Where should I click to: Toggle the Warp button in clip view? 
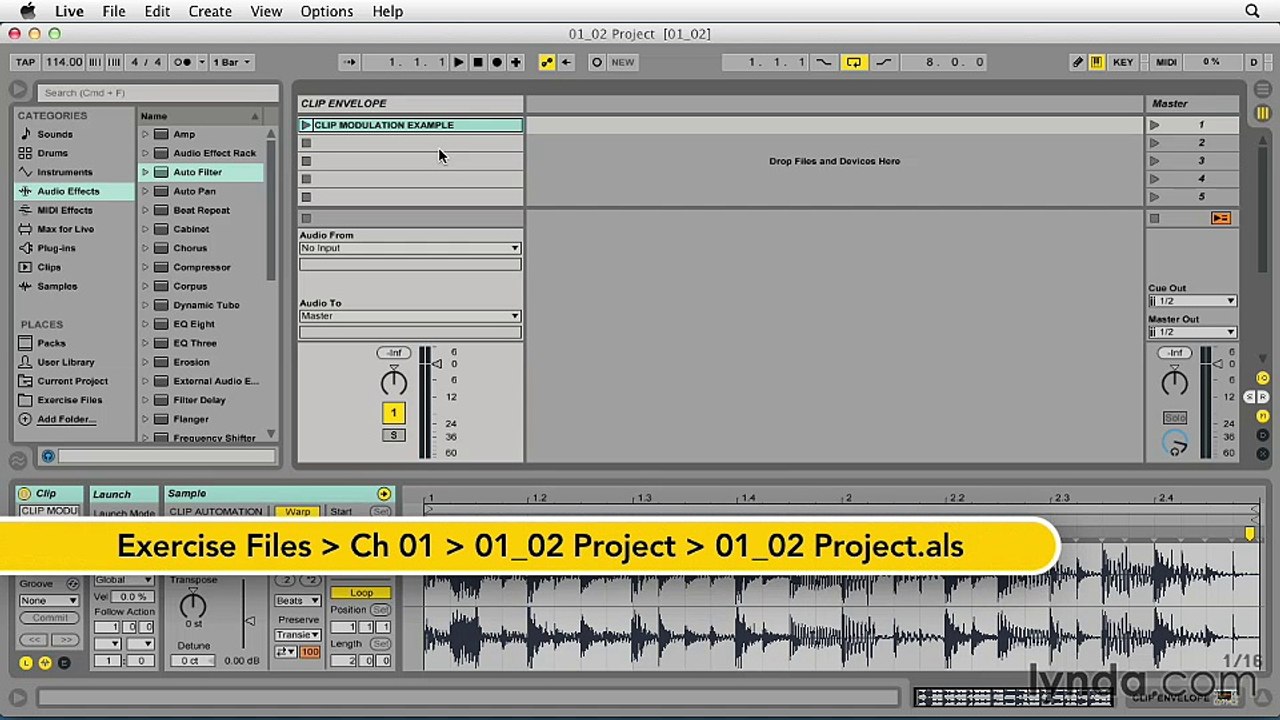click(x=297, y=512)
